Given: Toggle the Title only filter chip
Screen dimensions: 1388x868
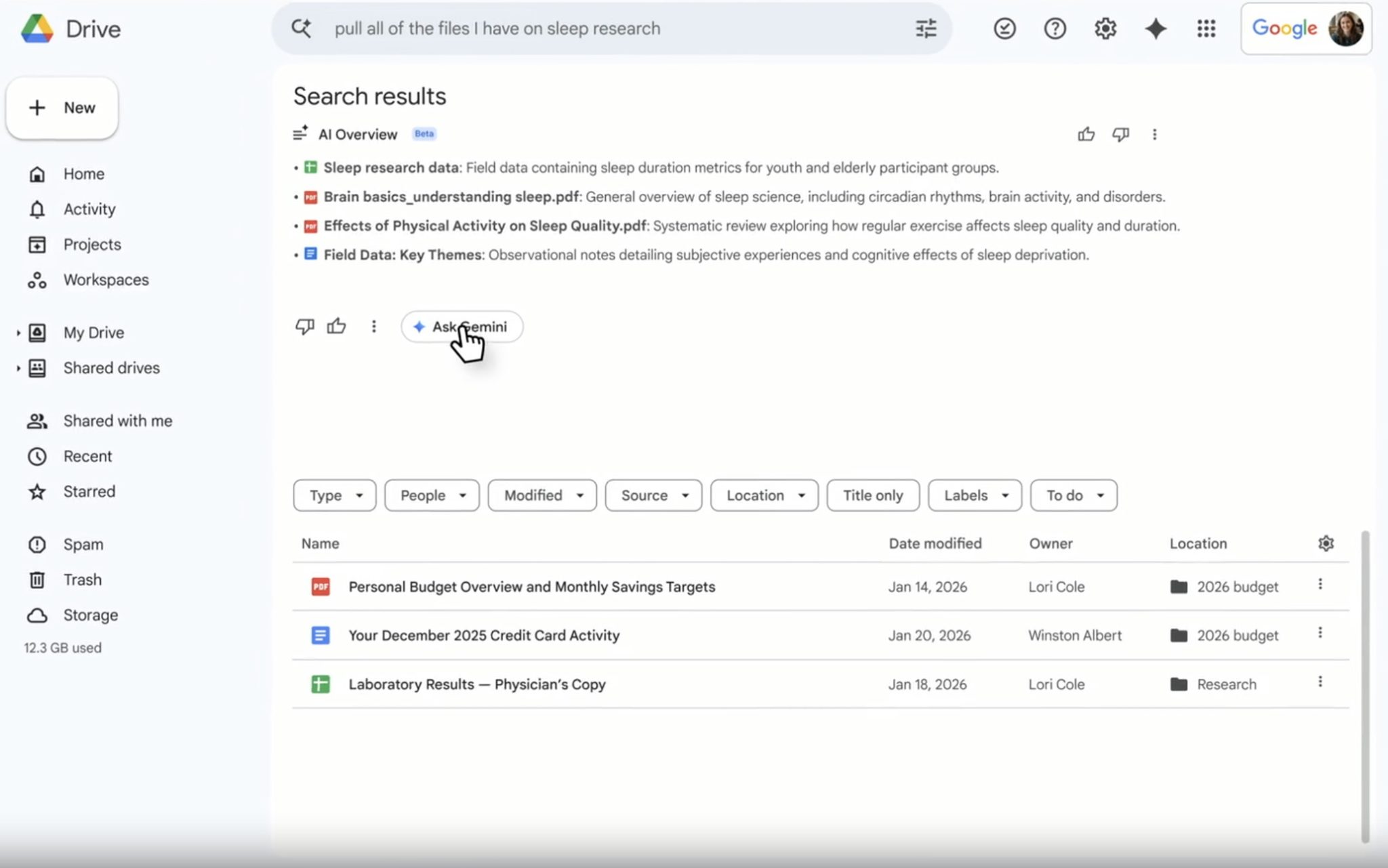Looking at the screenshot, I should click(x=872, y=495).
